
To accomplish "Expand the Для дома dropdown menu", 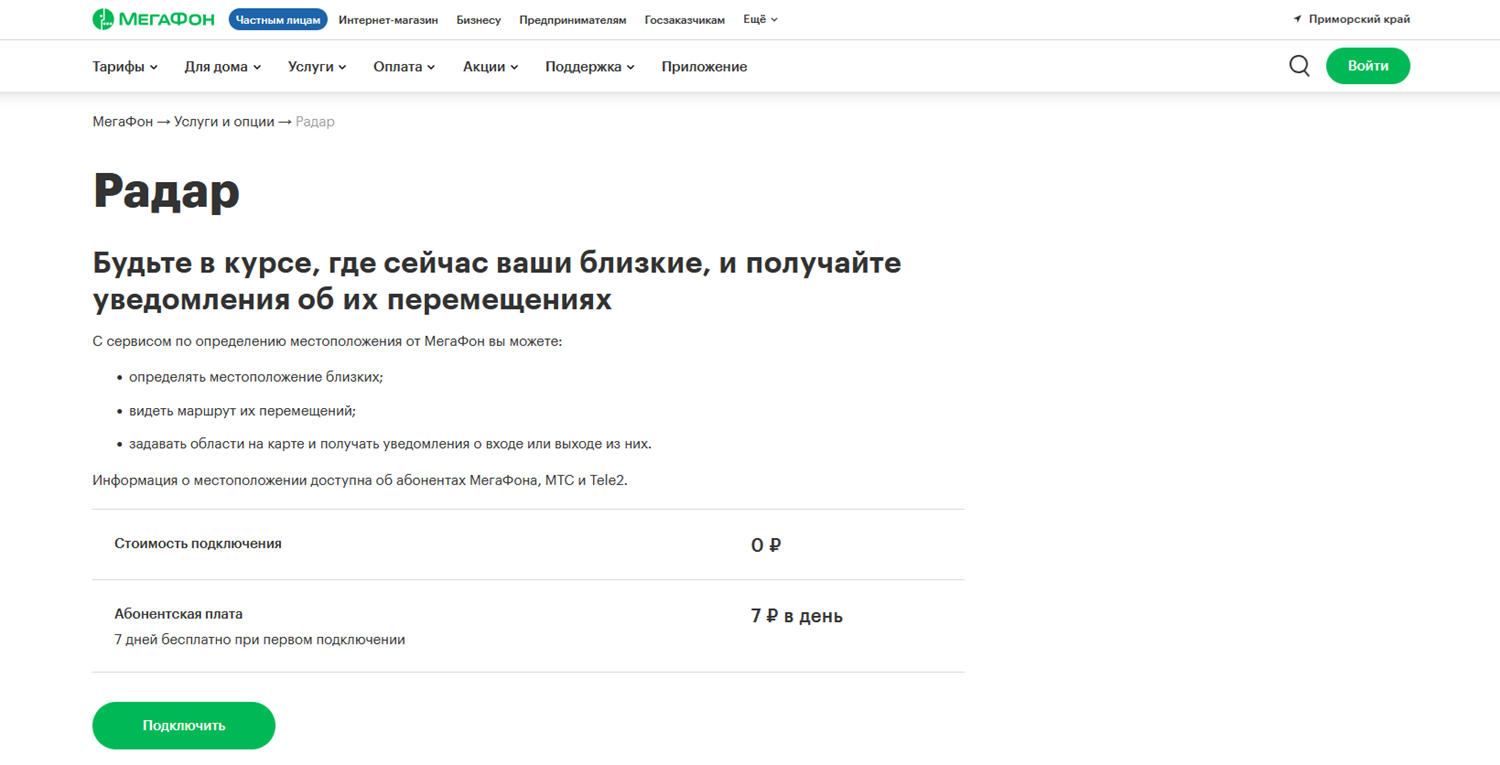I will coord(223,67).
